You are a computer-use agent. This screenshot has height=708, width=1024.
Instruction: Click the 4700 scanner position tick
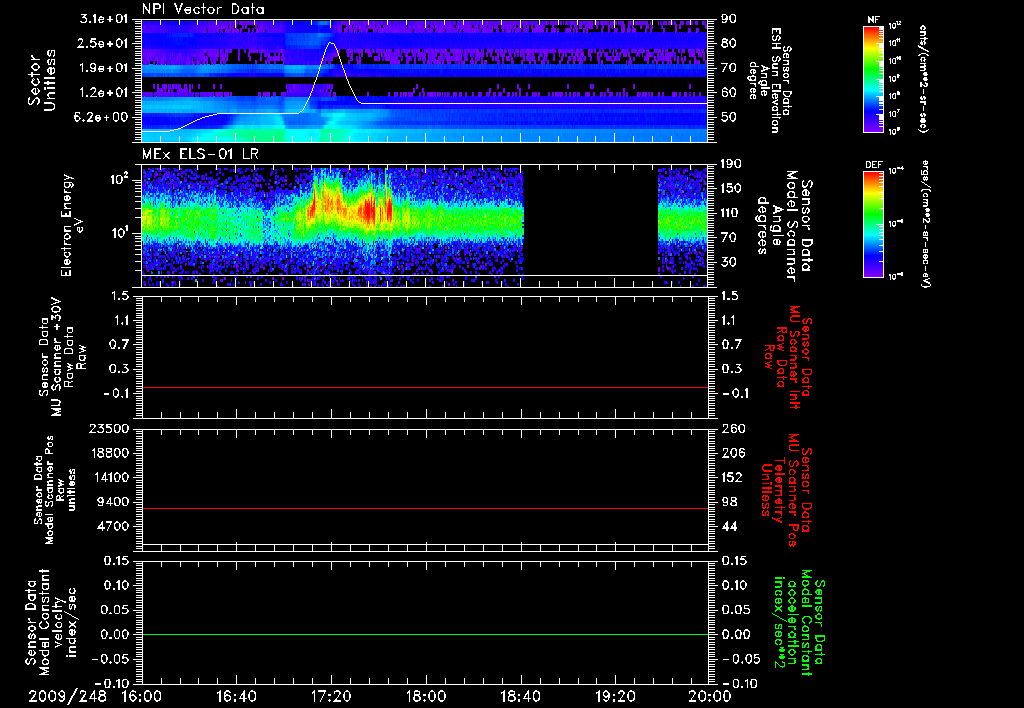113,526
